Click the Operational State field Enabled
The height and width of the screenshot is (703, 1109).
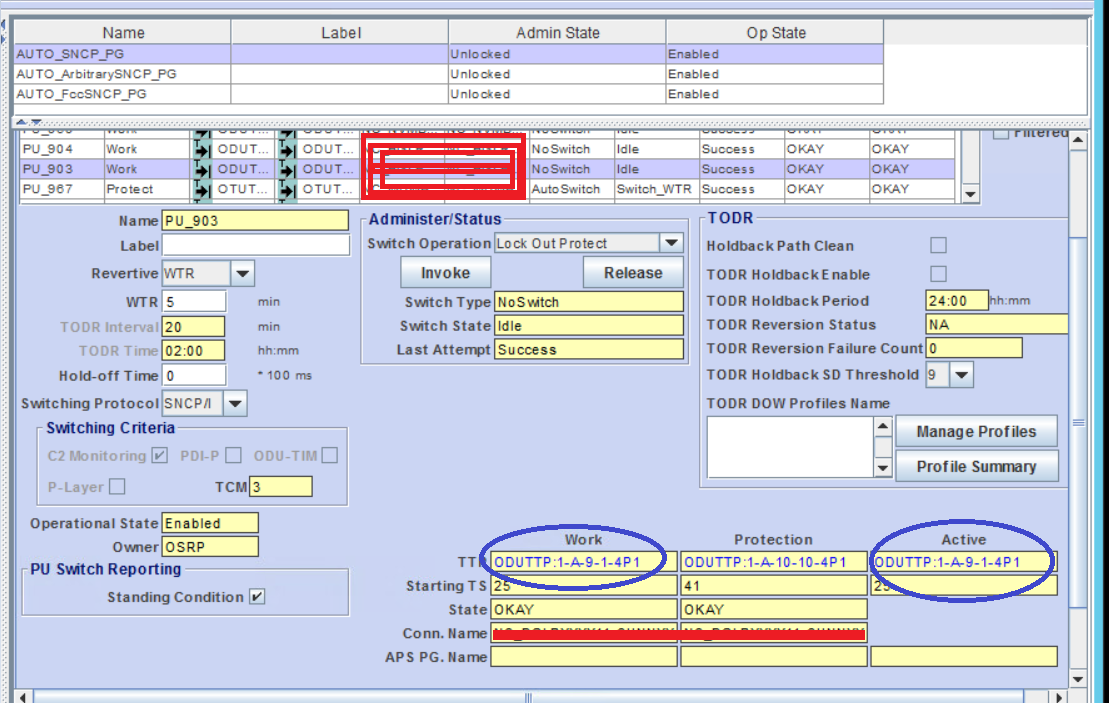click(x=210, y=523)
